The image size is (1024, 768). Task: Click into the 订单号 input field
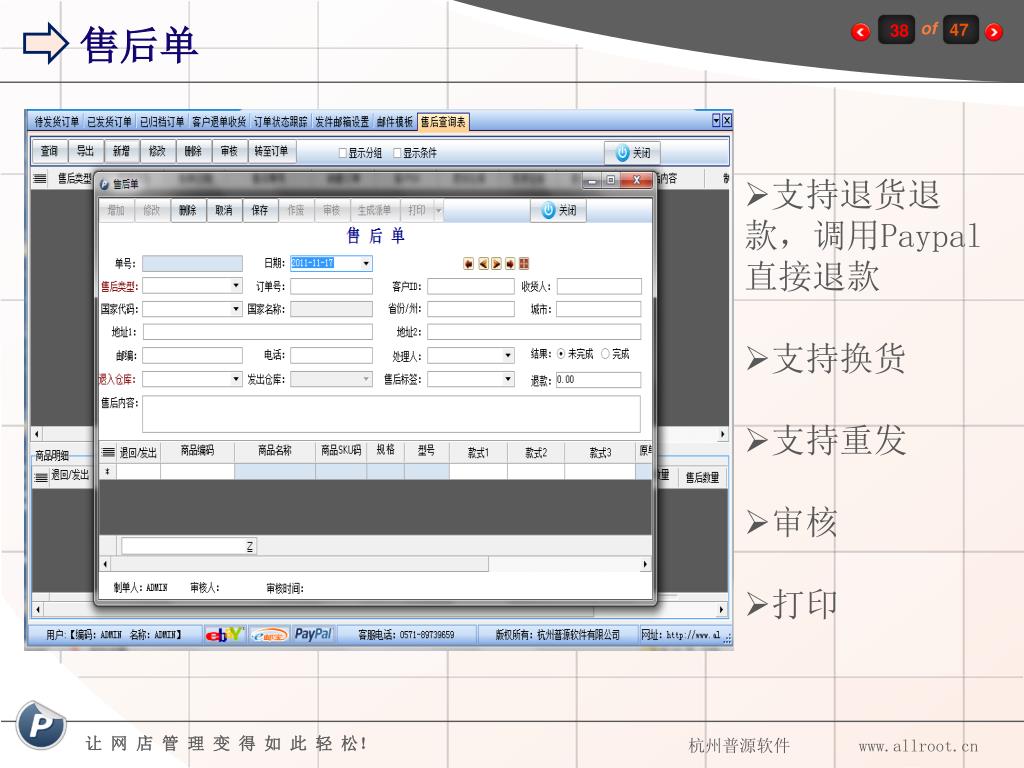pos(331,286)
